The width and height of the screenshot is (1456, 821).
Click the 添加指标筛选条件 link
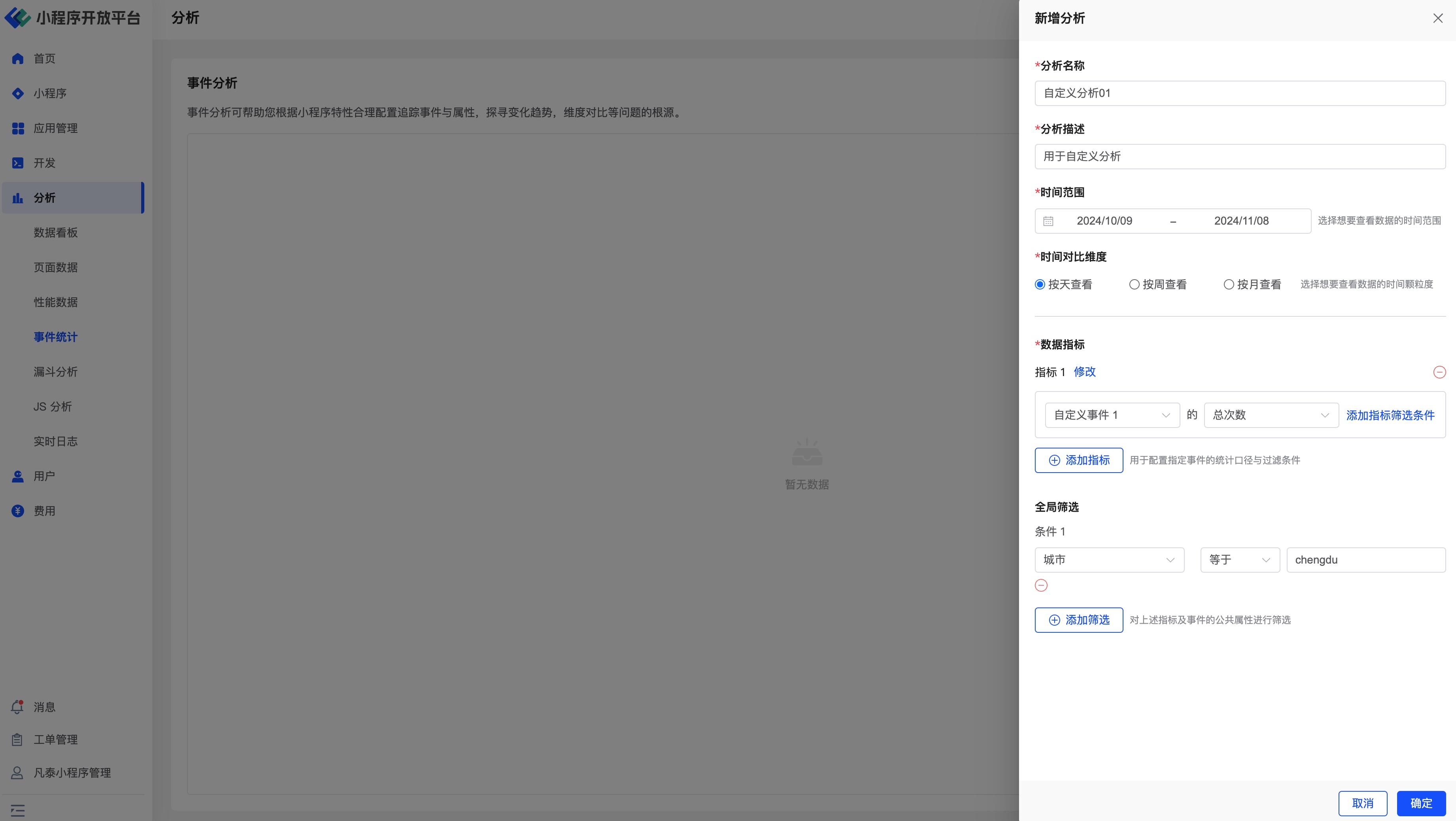click(x=1390, y=416)
